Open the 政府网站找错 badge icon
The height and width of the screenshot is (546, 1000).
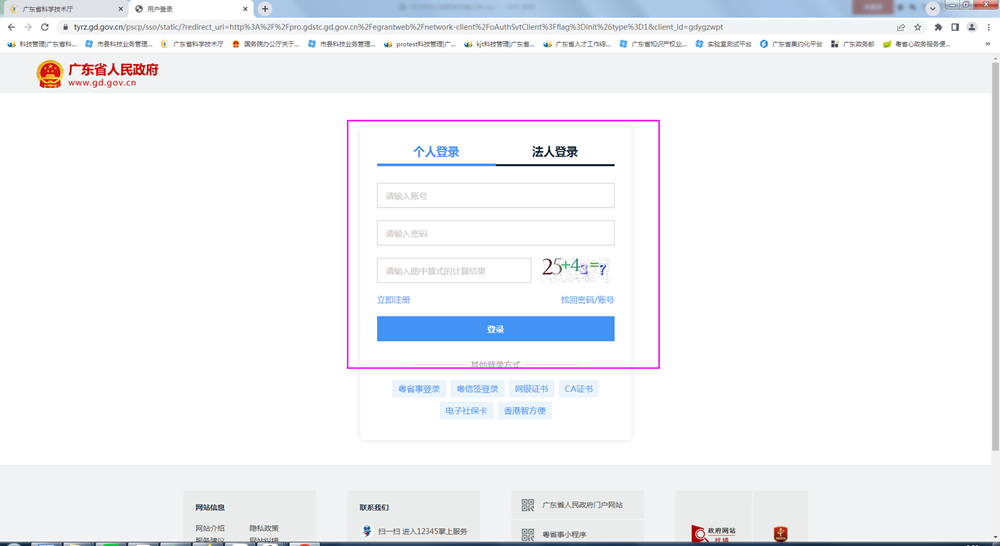coord(714,533)
